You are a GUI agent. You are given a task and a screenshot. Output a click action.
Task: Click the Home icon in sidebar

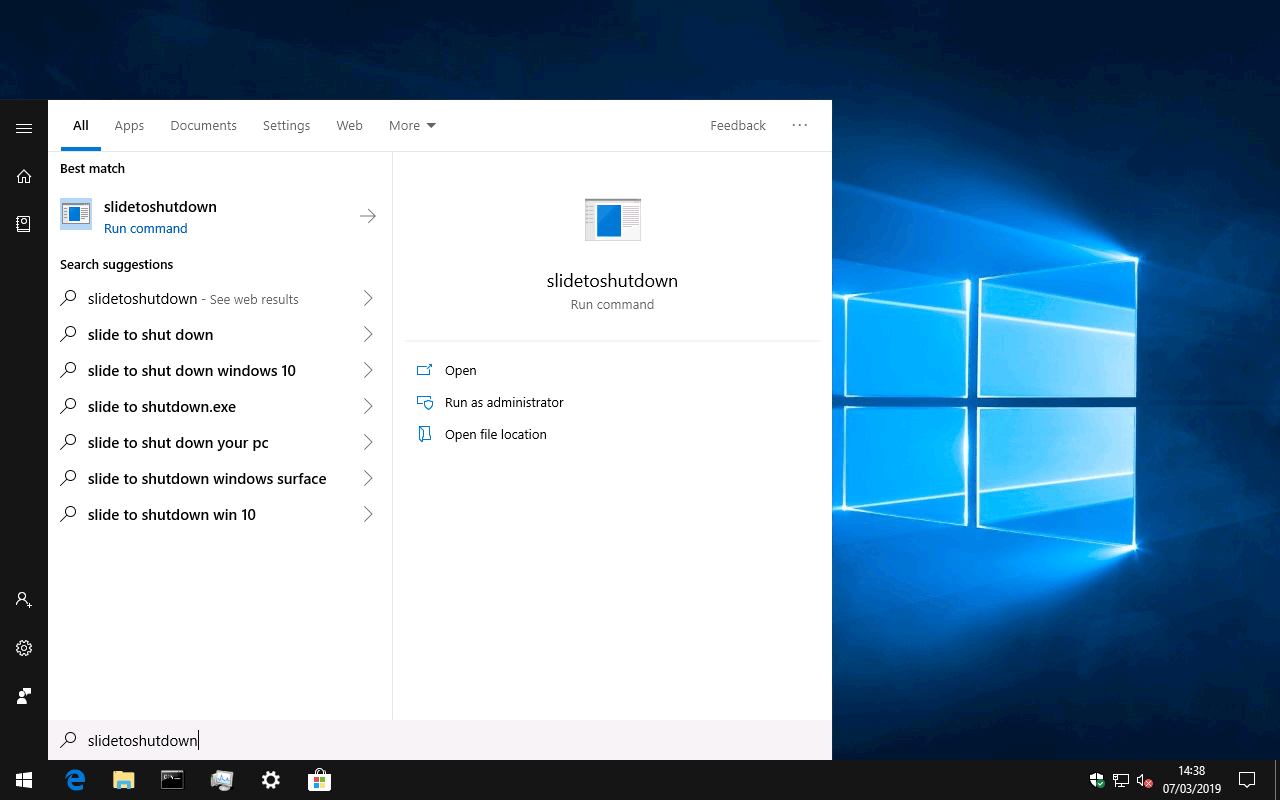[x=24, y=176]
